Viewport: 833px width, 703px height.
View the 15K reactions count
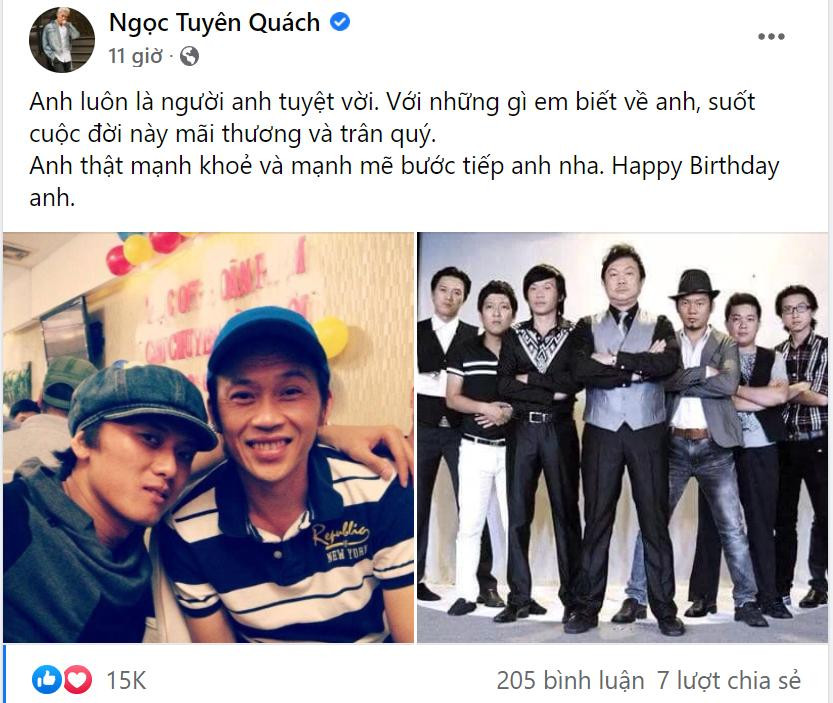pos(126,681)
